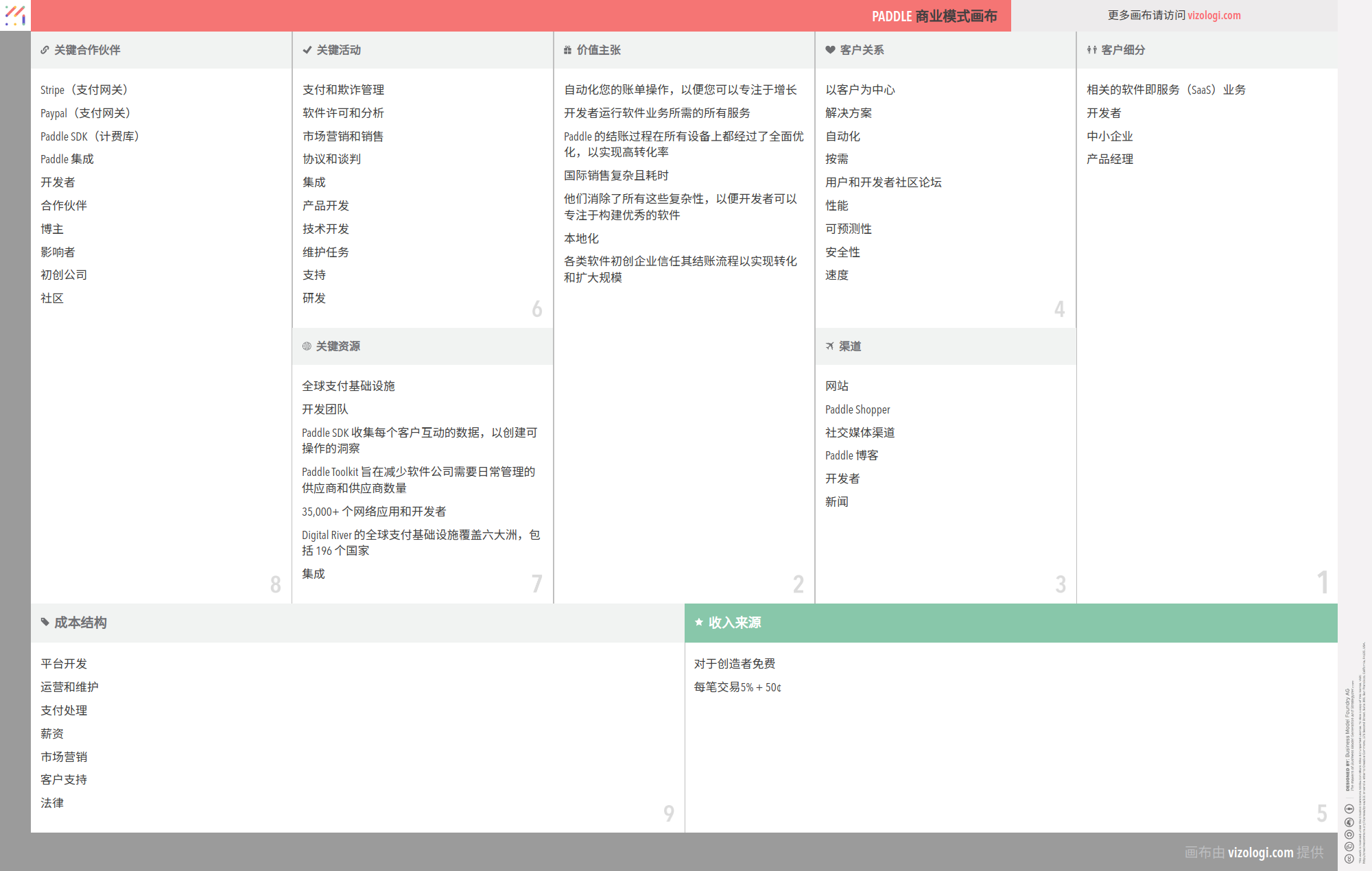1372x871 pixels.
Task: Select the PADDLE 商业模式画布 title banner
Action: 935,15
